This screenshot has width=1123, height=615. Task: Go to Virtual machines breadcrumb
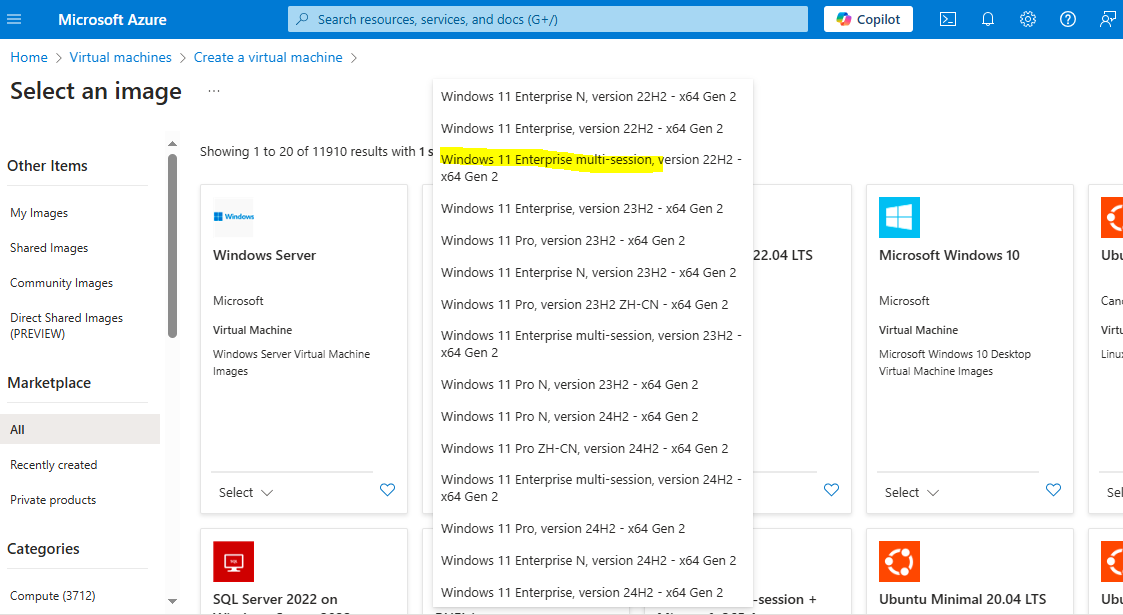click(120, 57)
